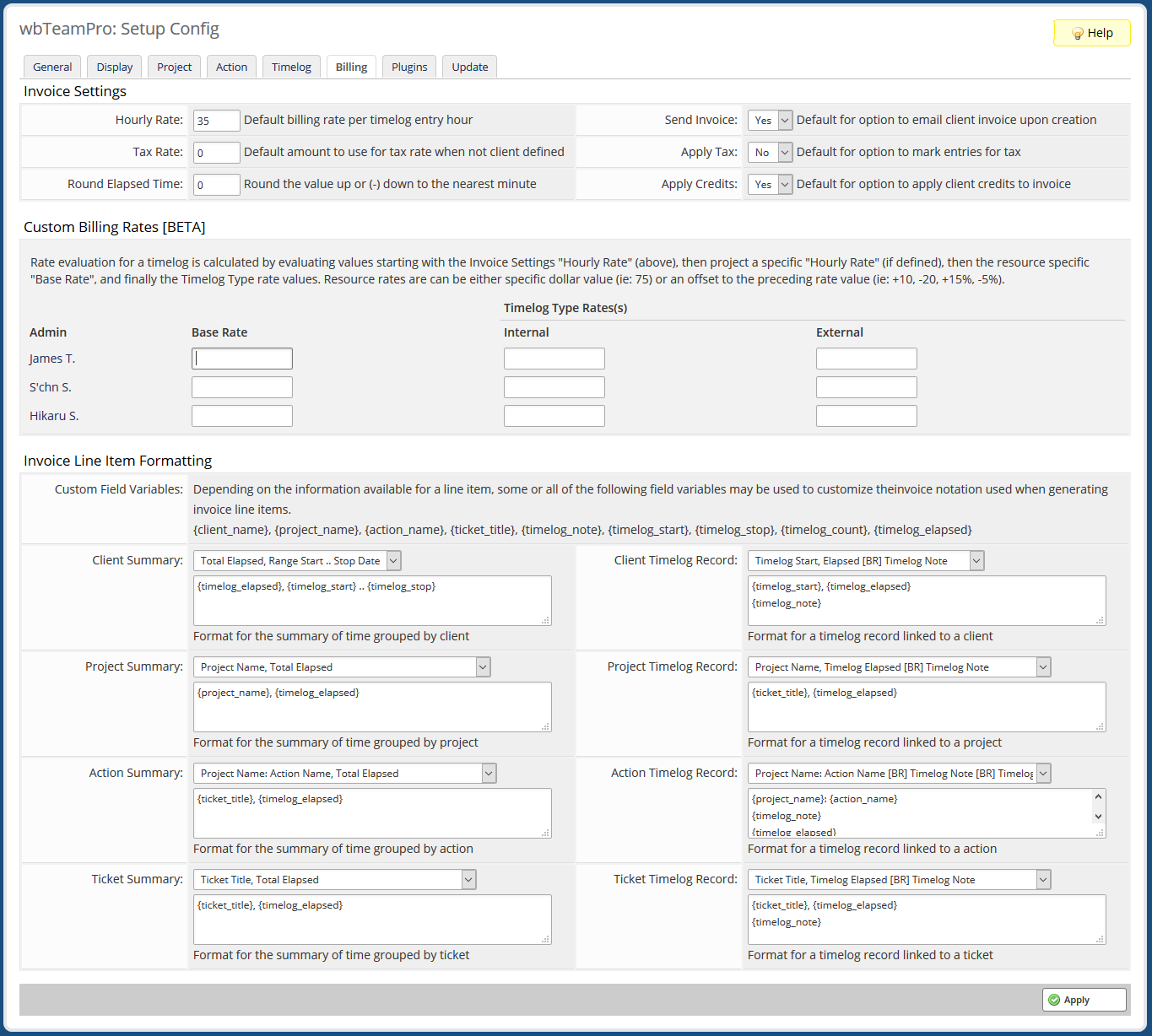
Task: Switch to the General tab
Action: pyautogui.click(x=51, y=67)
